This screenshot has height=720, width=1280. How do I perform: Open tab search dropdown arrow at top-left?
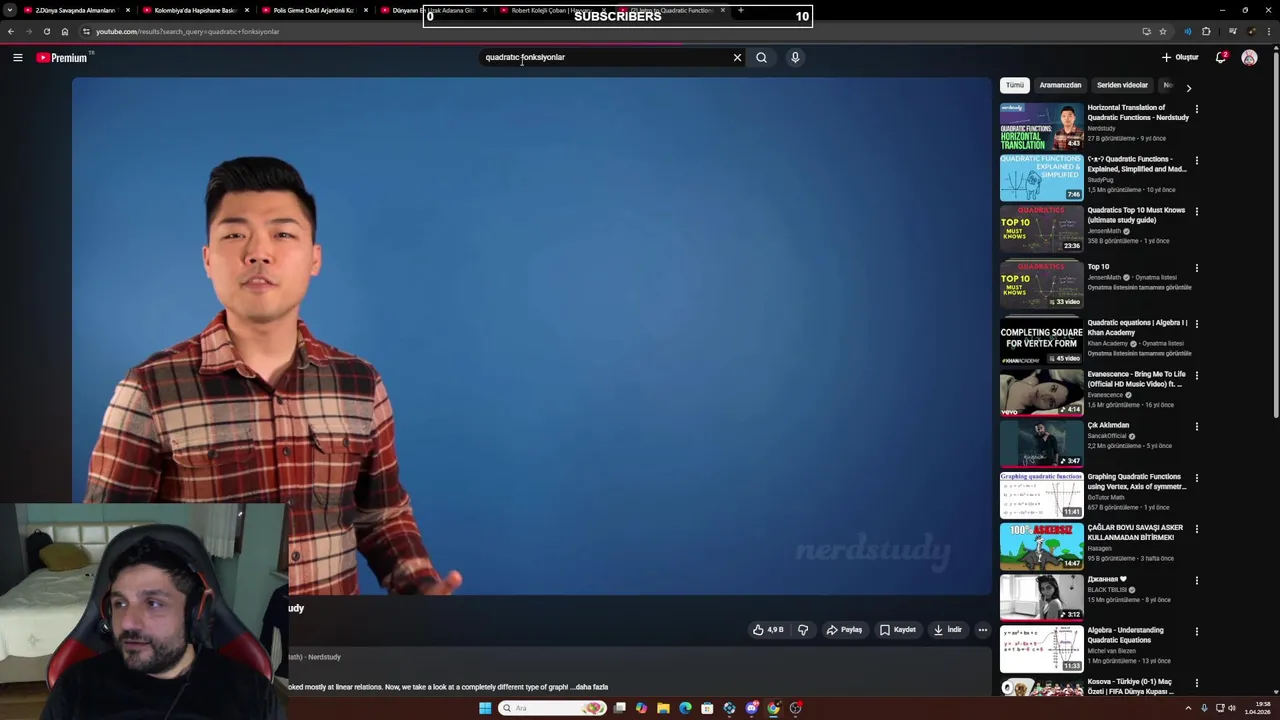coord(9,10)
